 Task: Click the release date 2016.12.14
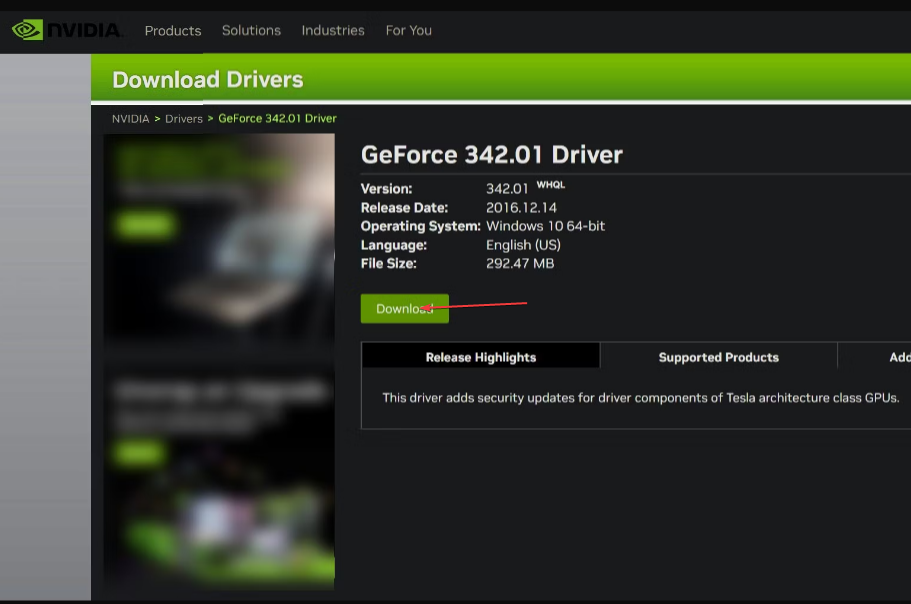[521, 207]
